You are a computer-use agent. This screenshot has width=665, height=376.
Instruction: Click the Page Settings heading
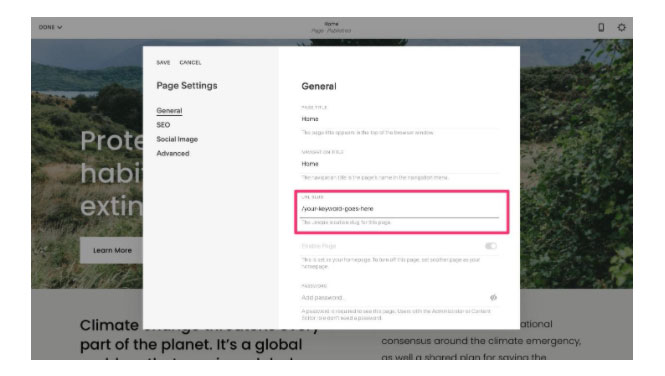point(187,86)
